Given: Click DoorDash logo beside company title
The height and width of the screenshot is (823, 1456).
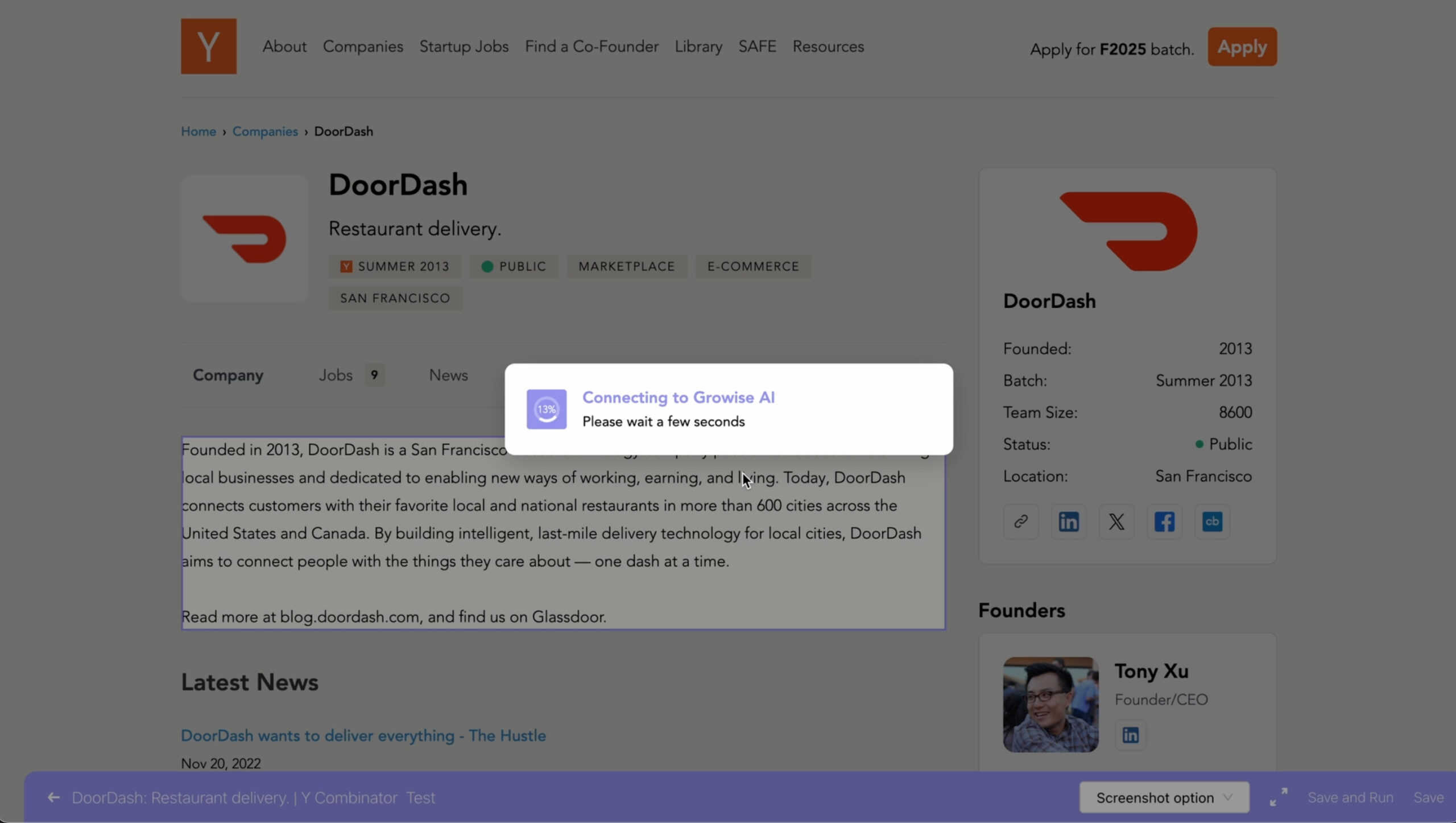Looking at the screenshot, I should [245, 238].
